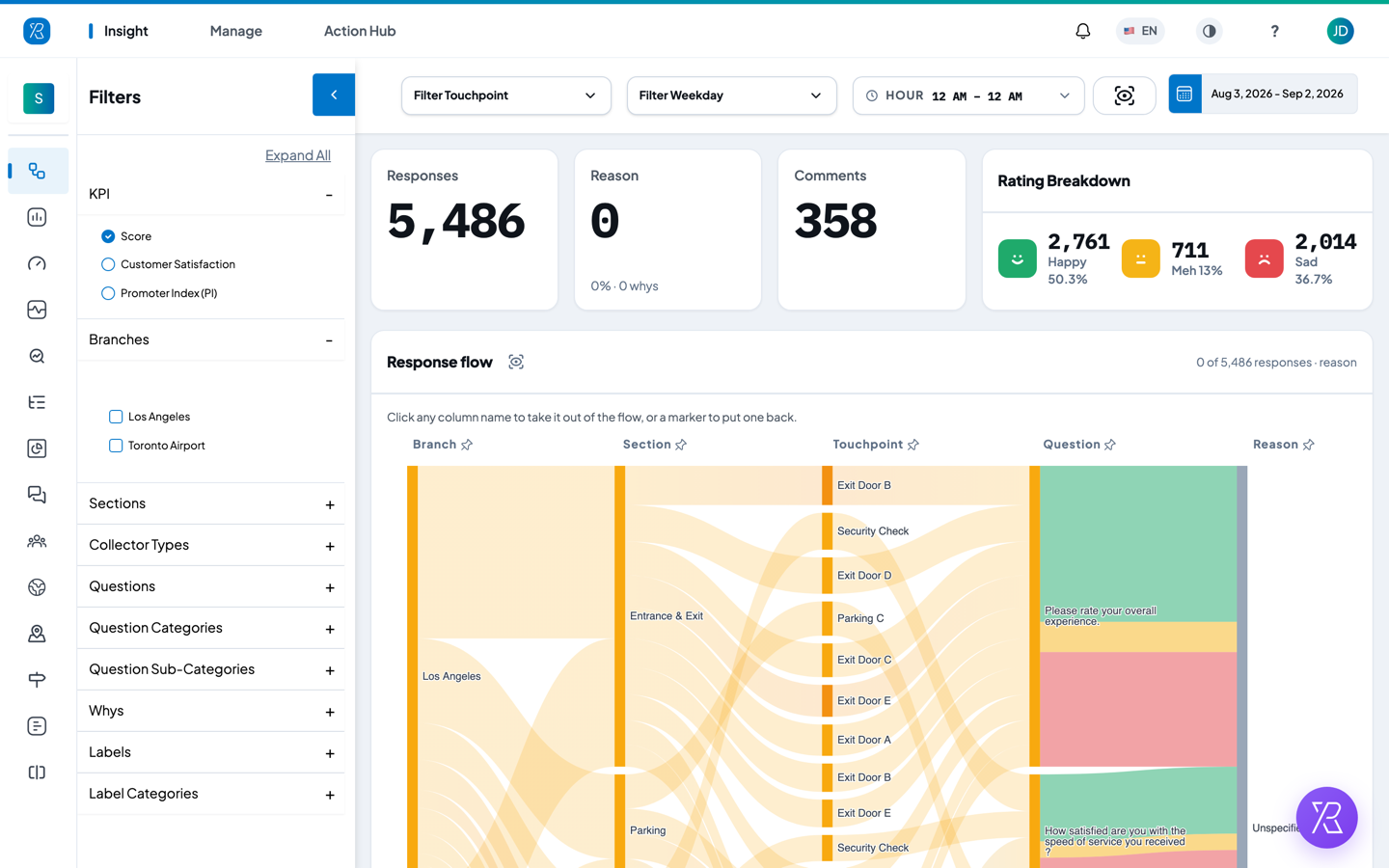1389x868 pixels.
Task: Click the Expand All link
Action: [298, 155]
